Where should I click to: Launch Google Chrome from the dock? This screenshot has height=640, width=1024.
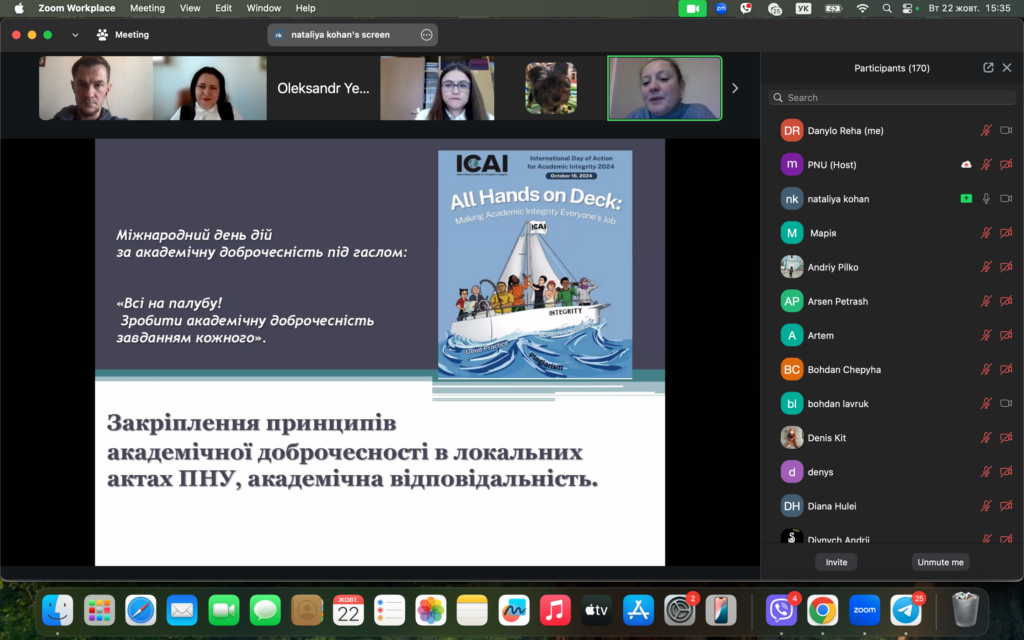822,611
